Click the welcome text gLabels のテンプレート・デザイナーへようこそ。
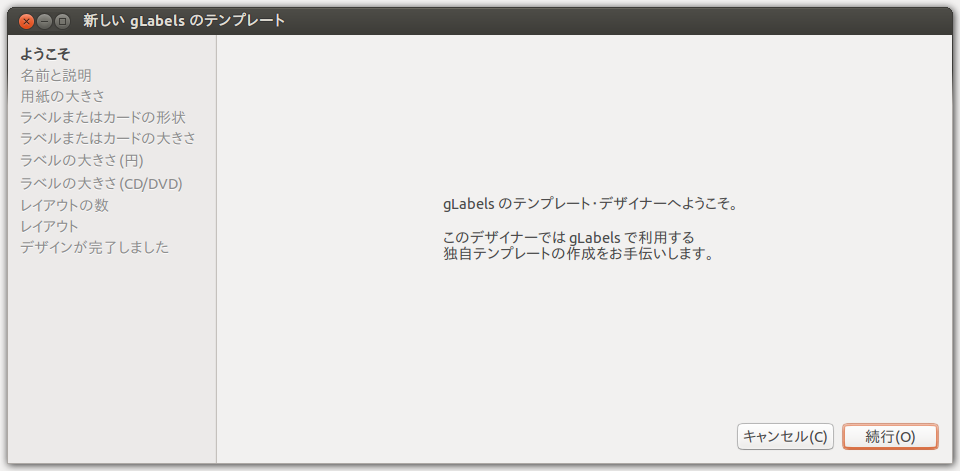The width and height of the screenshot is (960, 471). click(x=590, y=204)
